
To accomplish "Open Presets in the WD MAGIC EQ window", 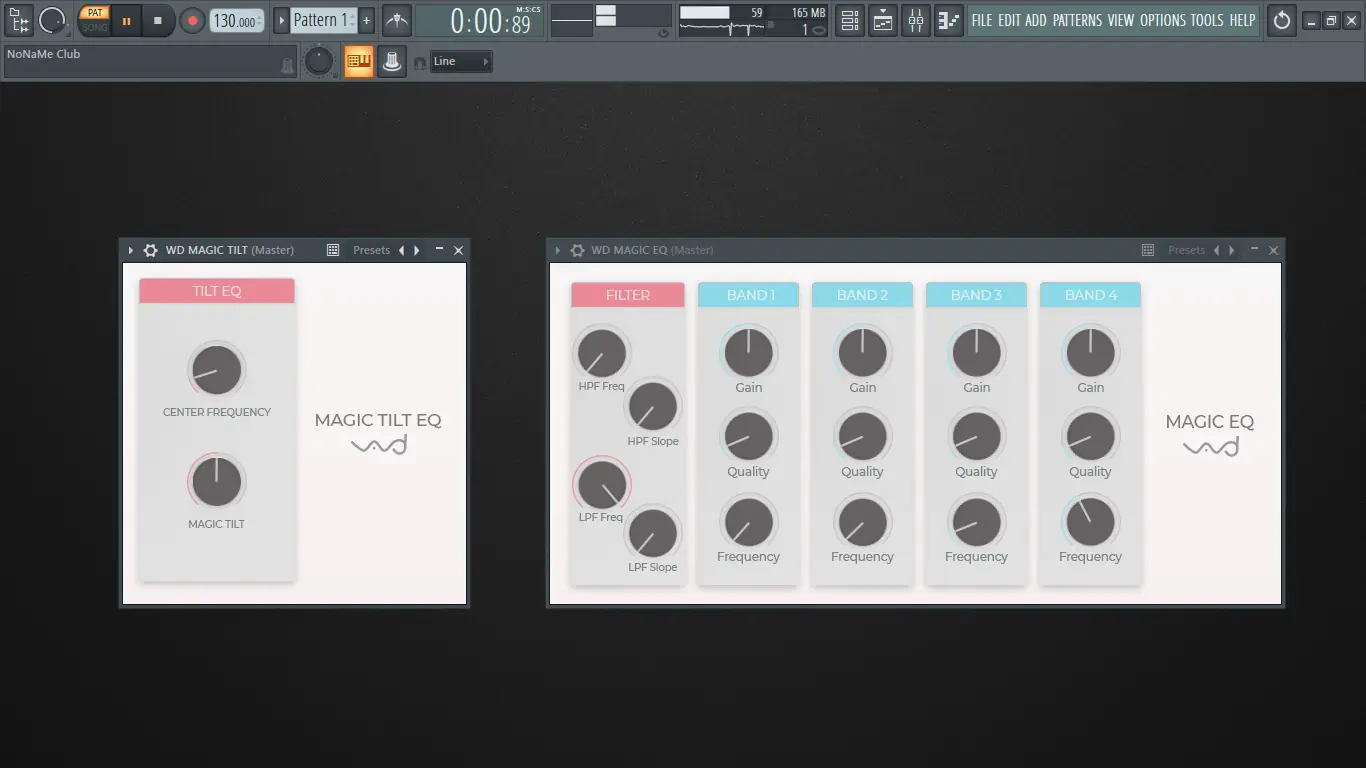I will pos(1186,250).
